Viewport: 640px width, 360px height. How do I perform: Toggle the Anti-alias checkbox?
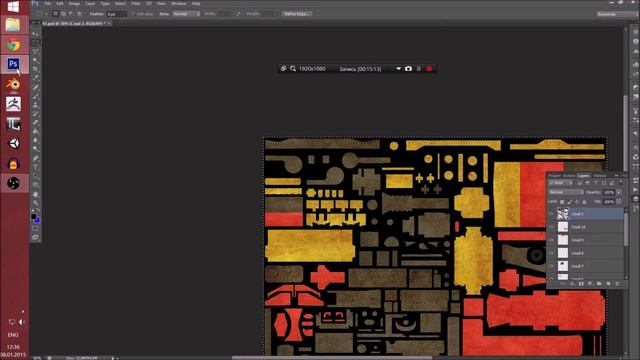(x=132, y=13)
